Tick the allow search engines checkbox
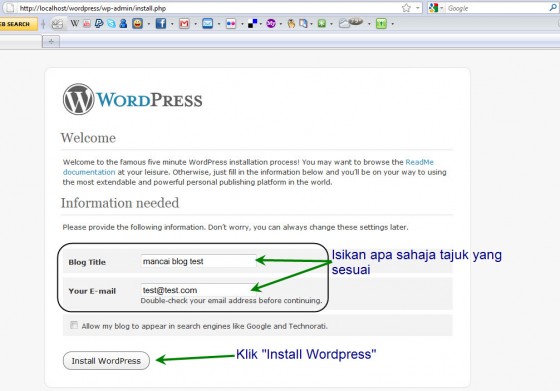Image resolution: width=560 pixels, height=391 pixels. (x=74, y=325)
